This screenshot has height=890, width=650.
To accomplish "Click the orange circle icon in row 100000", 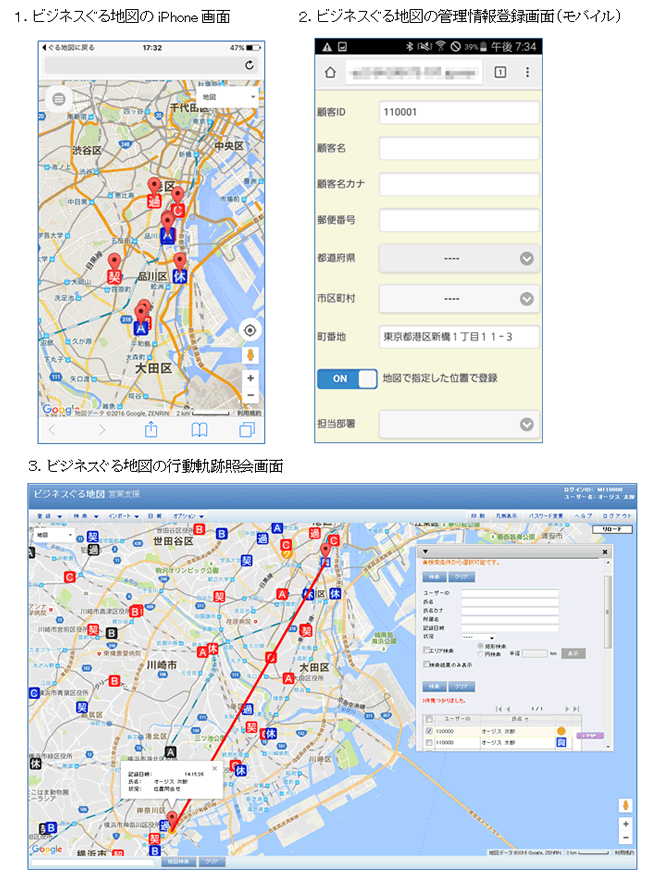I will click(x=561, y=731).
